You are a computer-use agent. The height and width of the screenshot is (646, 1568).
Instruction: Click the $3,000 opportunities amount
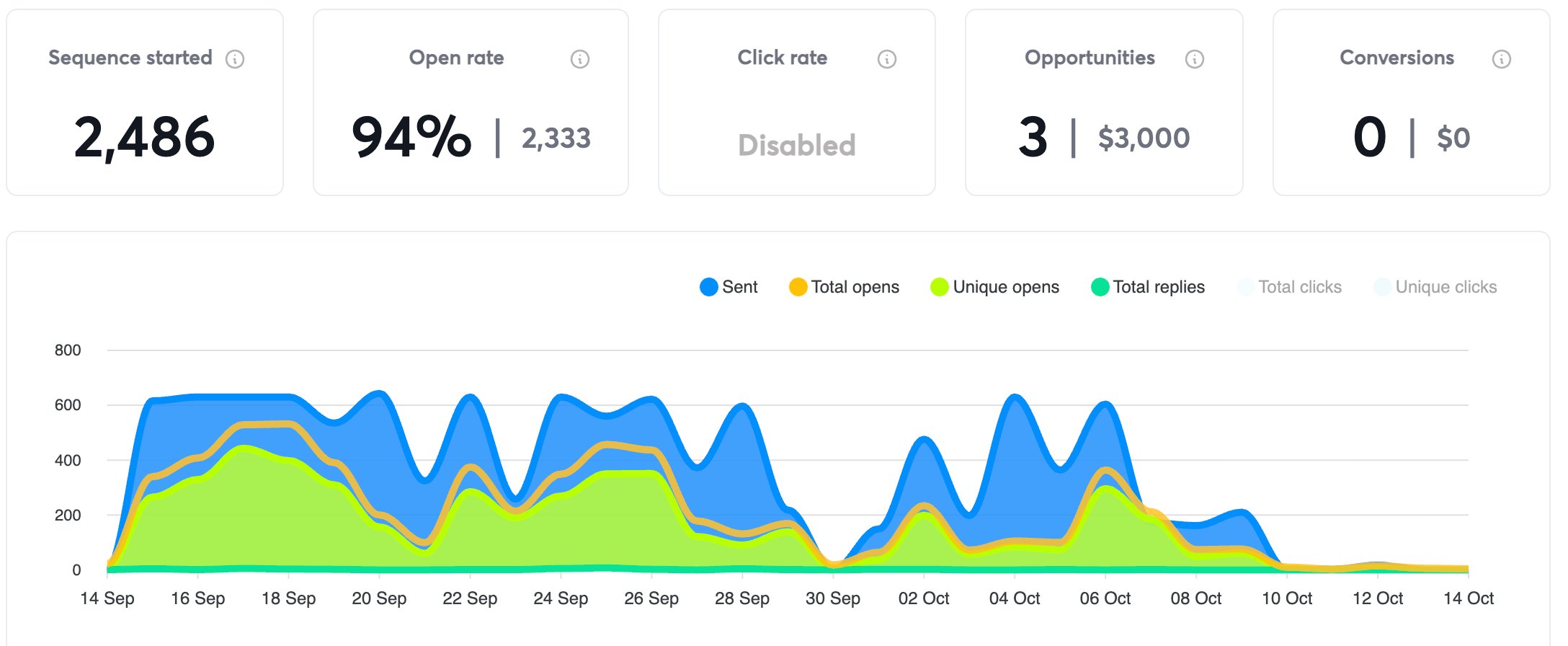click(1144, 138)
